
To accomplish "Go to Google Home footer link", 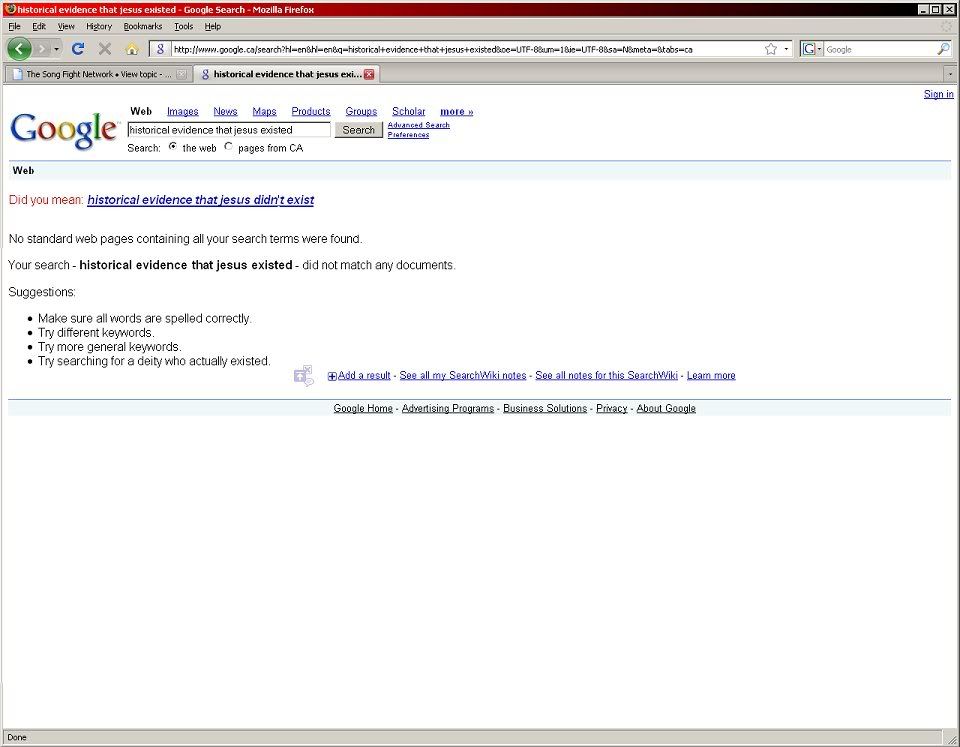I will [362, 408].
